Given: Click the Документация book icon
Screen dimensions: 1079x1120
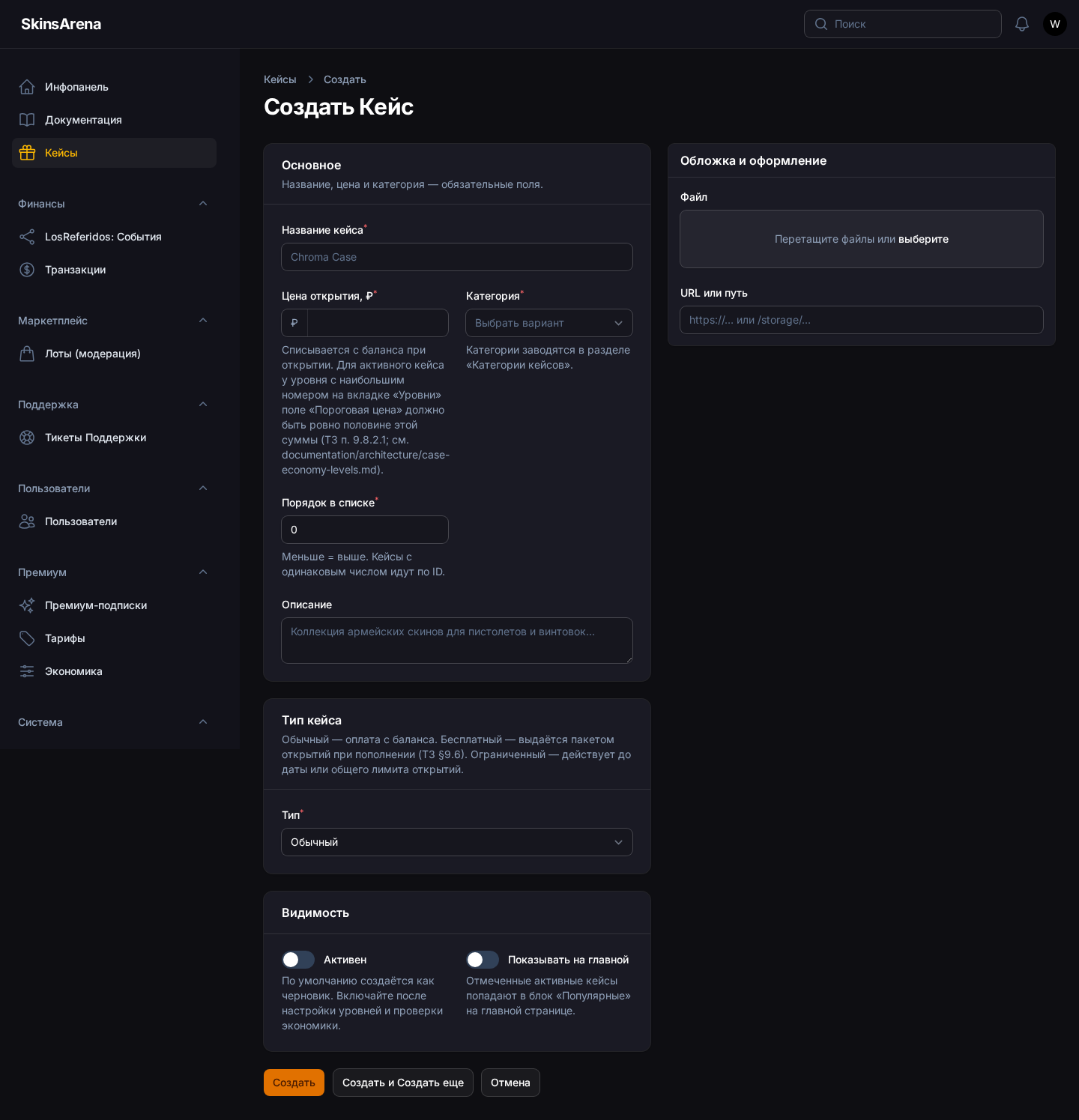Looking at the screenshot, I should tap(27, 120).
